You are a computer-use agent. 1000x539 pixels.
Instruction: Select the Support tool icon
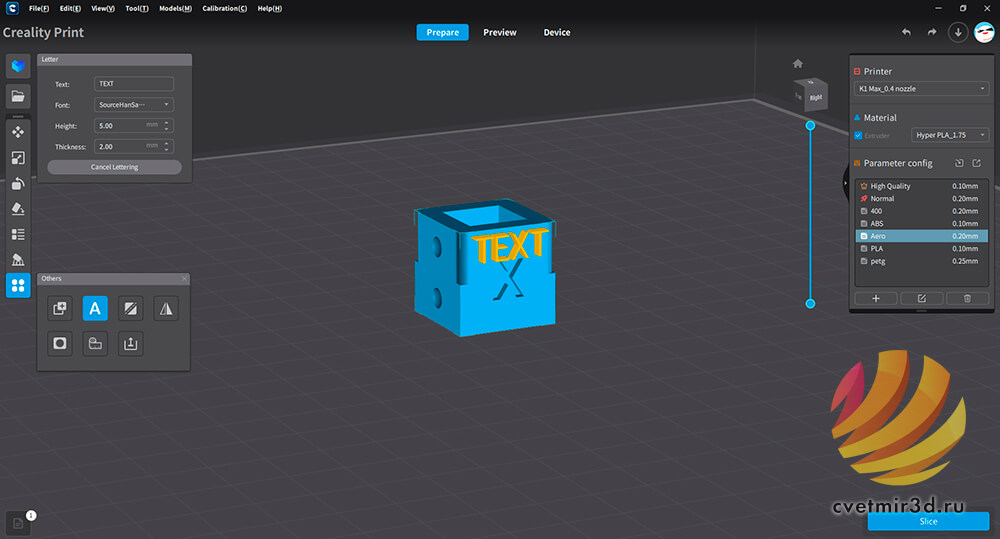(x=18, y=260)
